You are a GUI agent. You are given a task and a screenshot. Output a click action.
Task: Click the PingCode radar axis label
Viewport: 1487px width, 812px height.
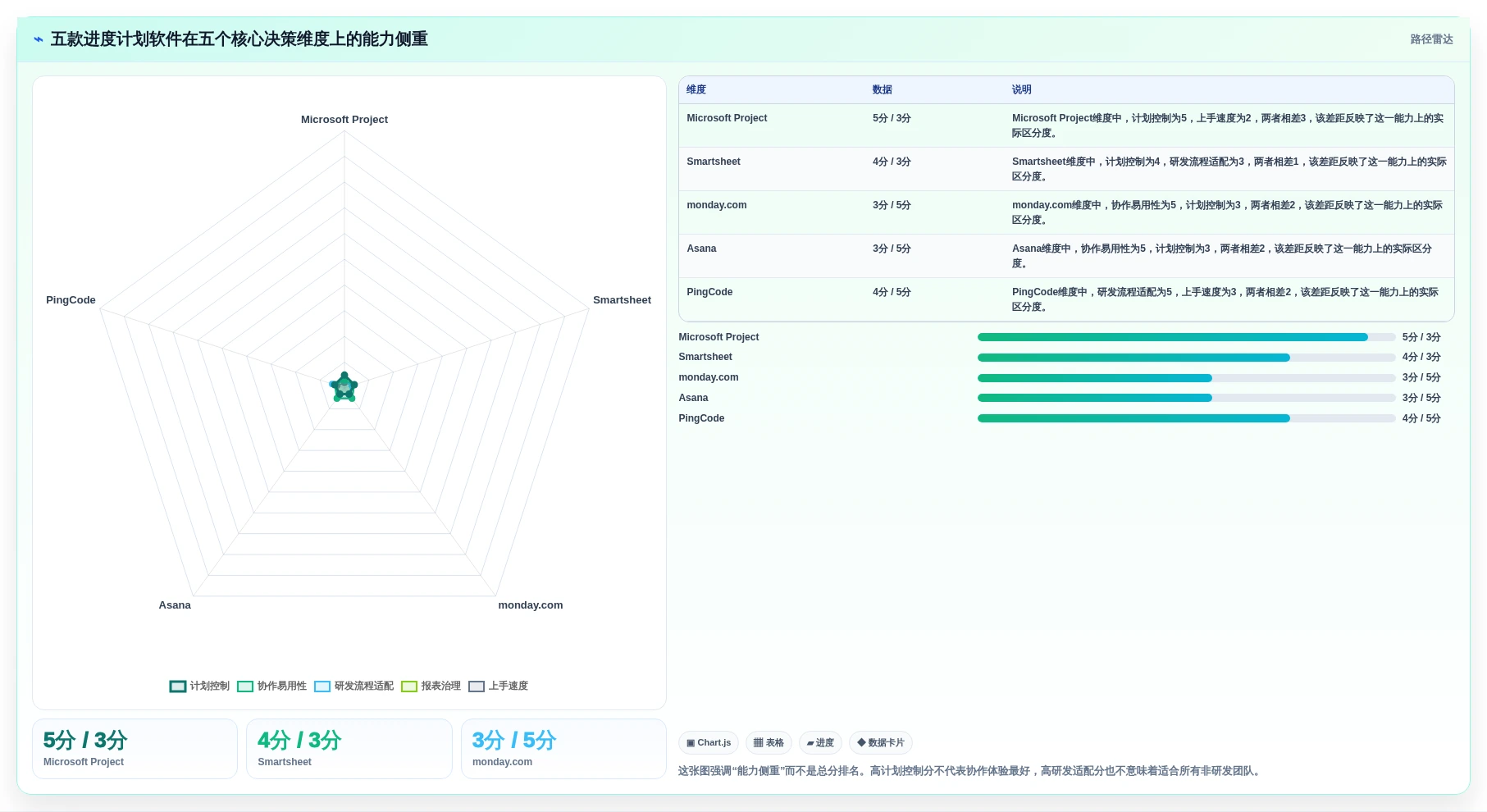(x=71, y=300)
